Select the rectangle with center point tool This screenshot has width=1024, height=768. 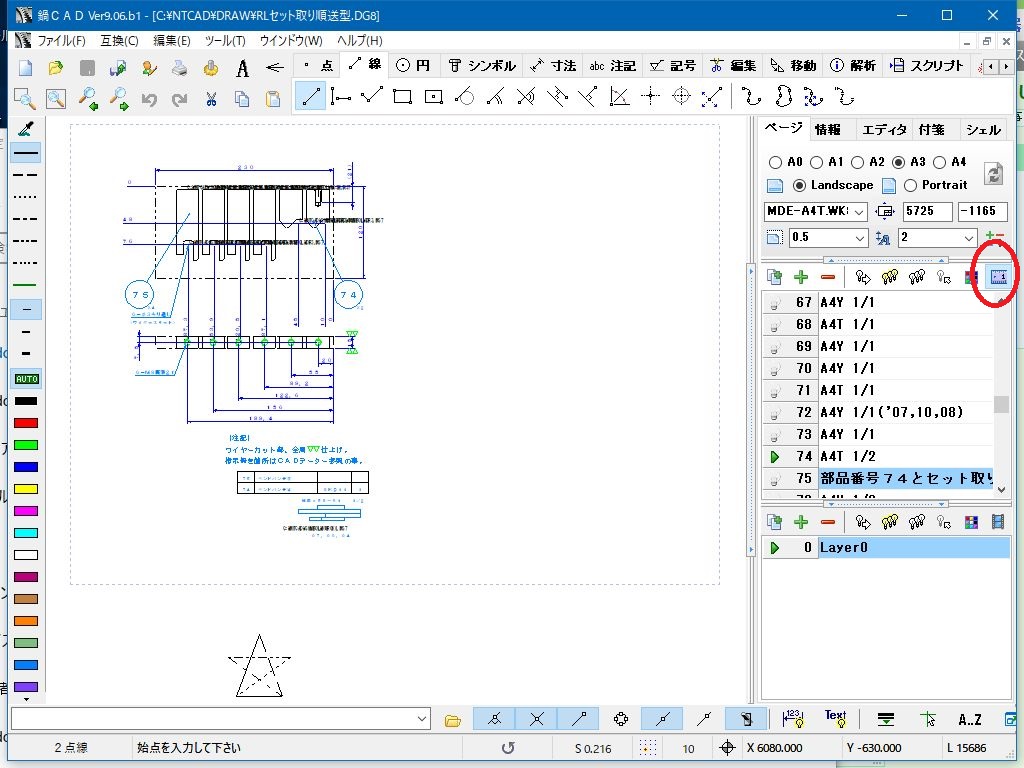tap(434, 97)
